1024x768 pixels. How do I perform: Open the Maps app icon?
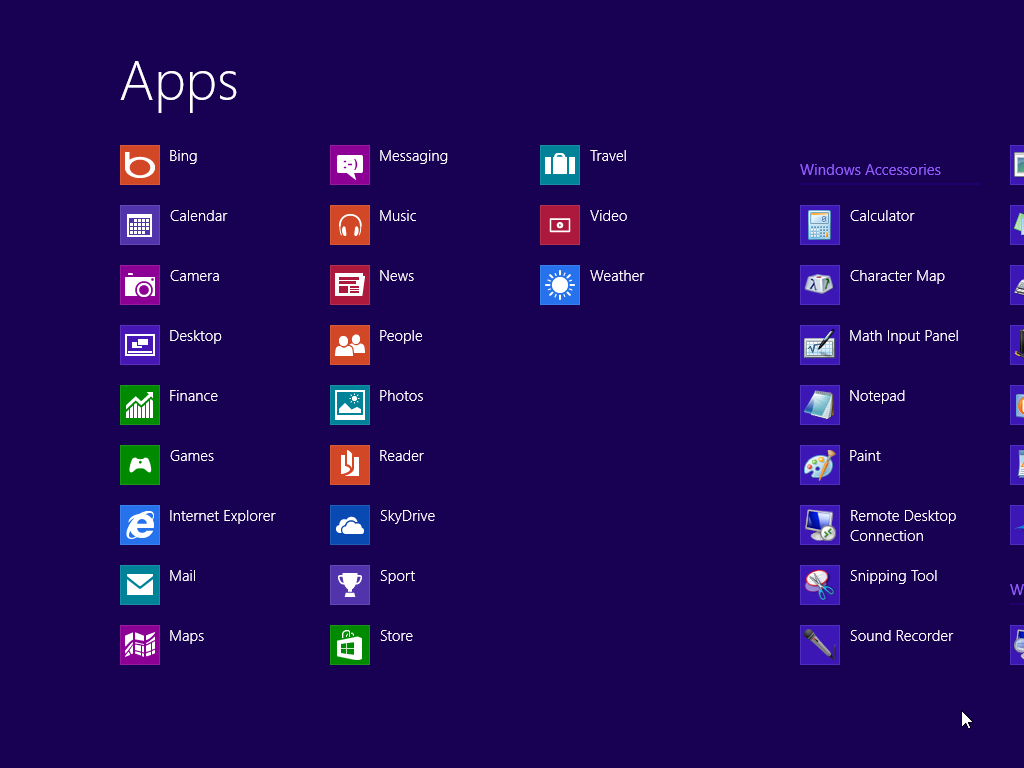(x=140, y=645)
